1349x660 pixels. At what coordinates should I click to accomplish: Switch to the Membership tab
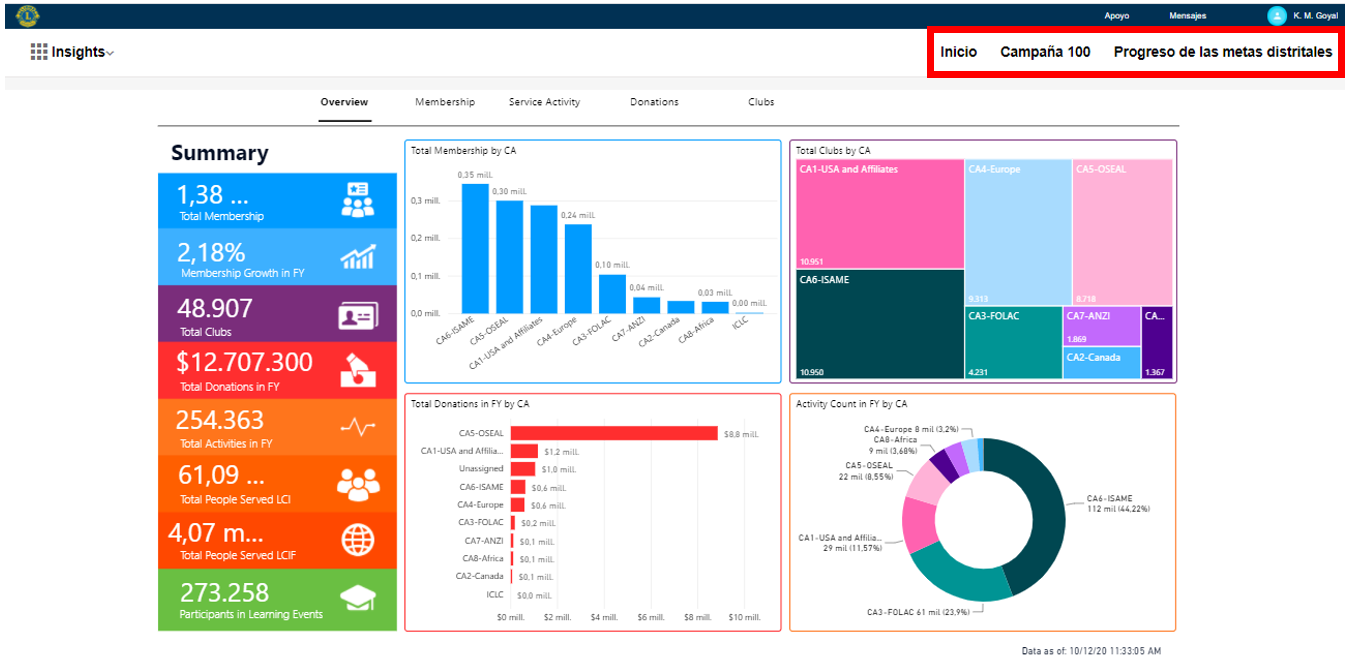445,102
